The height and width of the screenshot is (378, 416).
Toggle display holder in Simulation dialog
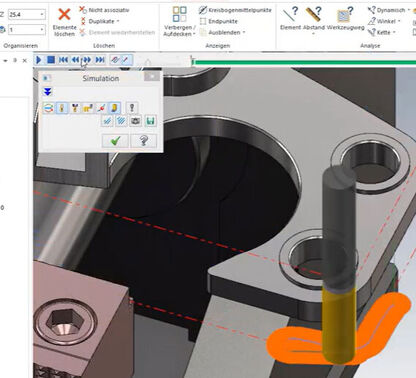75,108
